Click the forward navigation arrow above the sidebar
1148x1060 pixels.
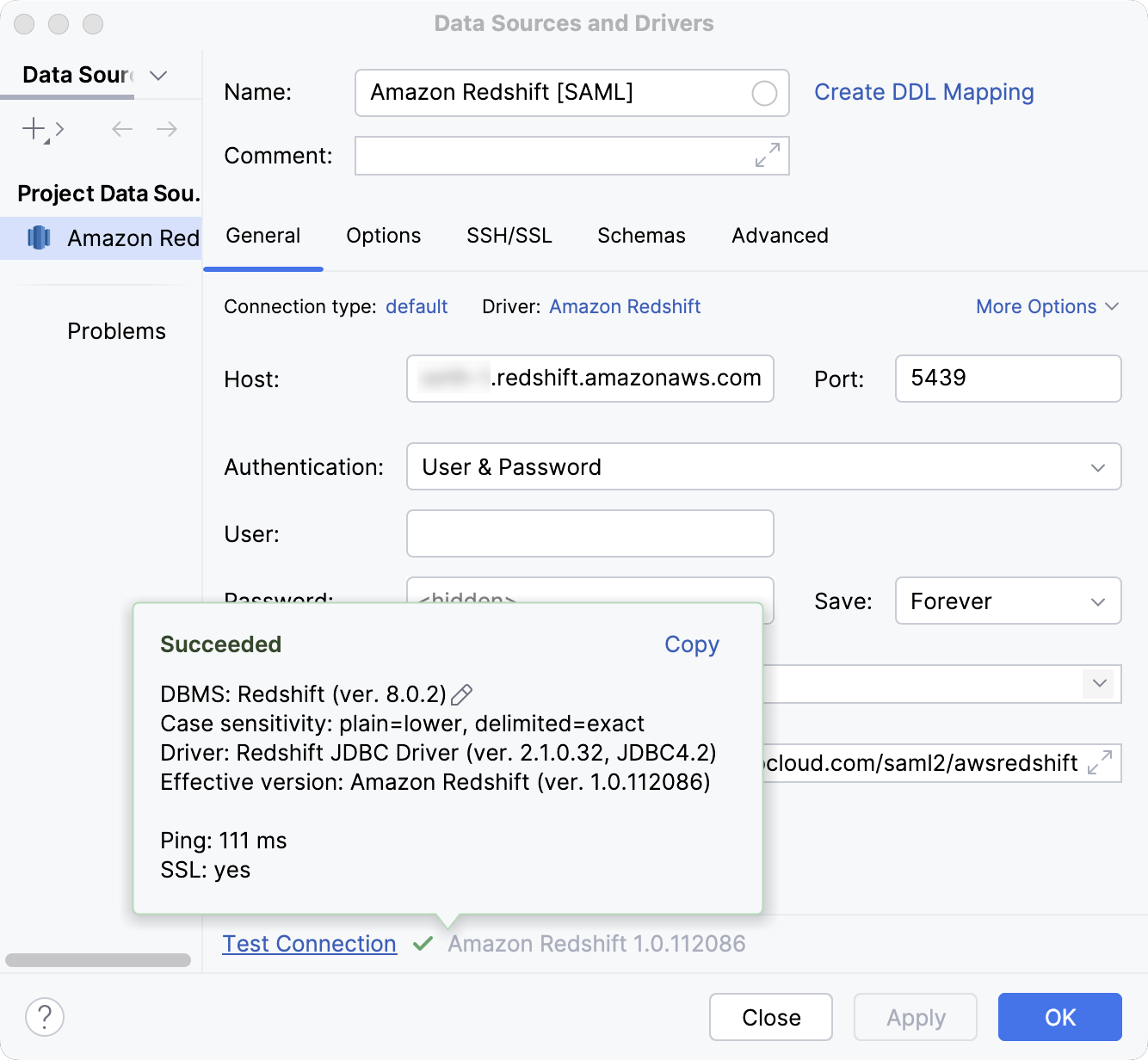(167, 129)
